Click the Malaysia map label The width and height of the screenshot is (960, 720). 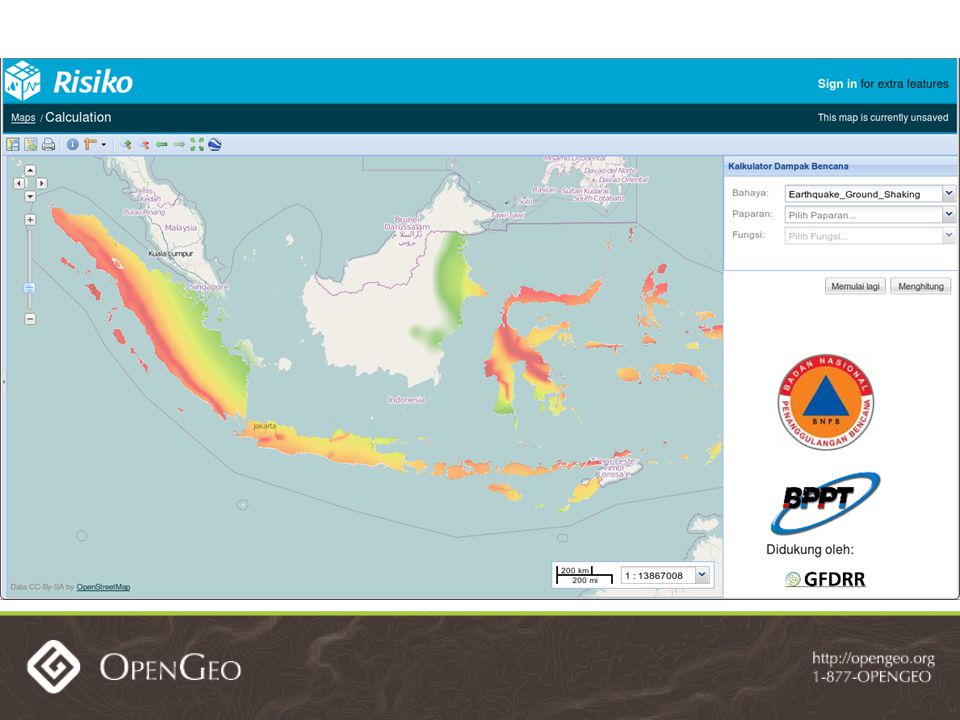181,228
